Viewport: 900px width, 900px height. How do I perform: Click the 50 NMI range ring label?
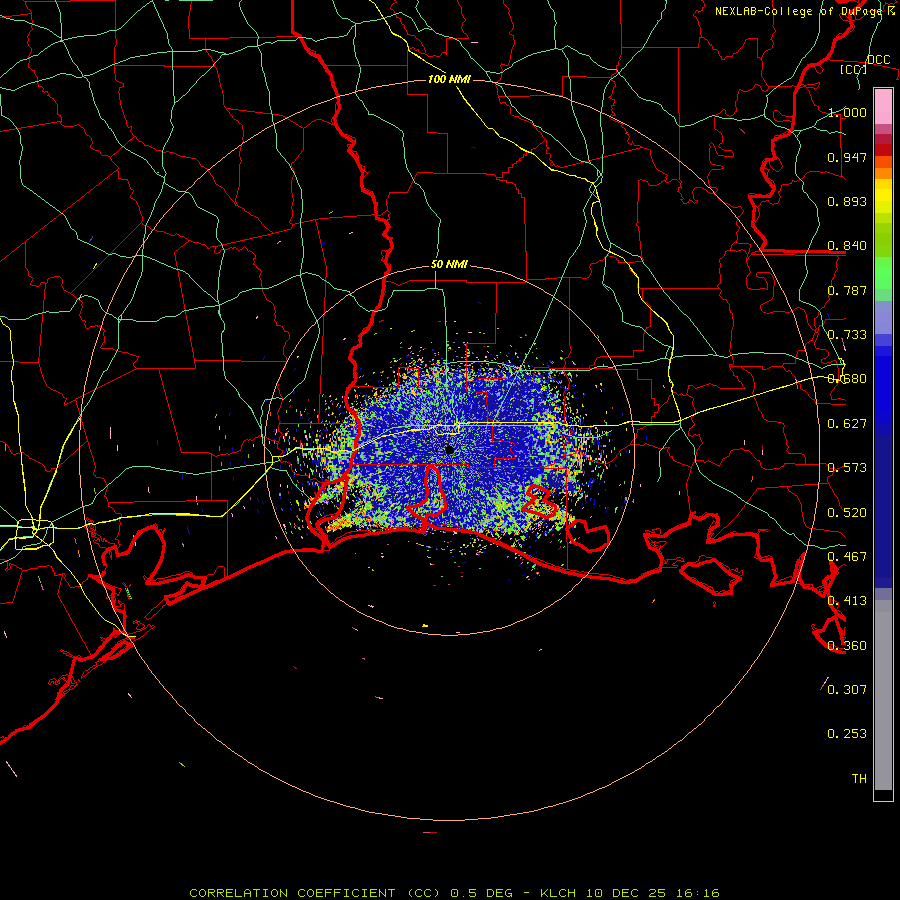point(449,265)
